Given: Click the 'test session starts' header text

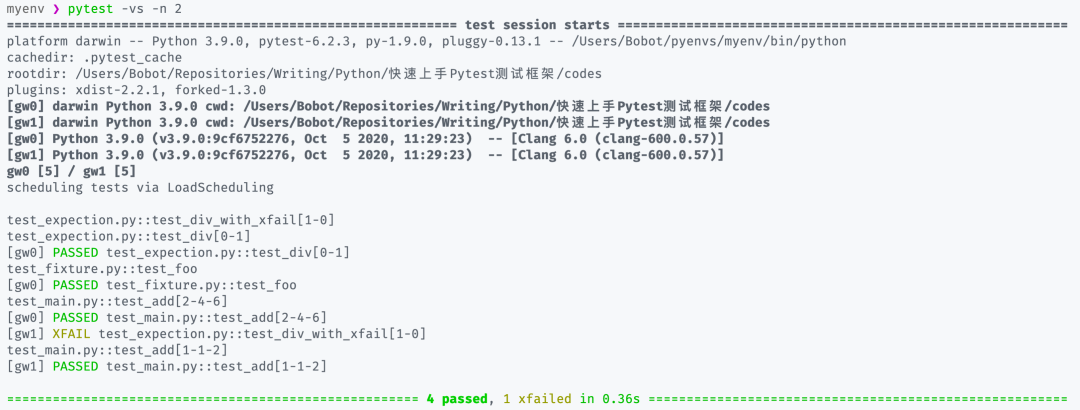Looking at the screenshot, I should coord(536,24).
